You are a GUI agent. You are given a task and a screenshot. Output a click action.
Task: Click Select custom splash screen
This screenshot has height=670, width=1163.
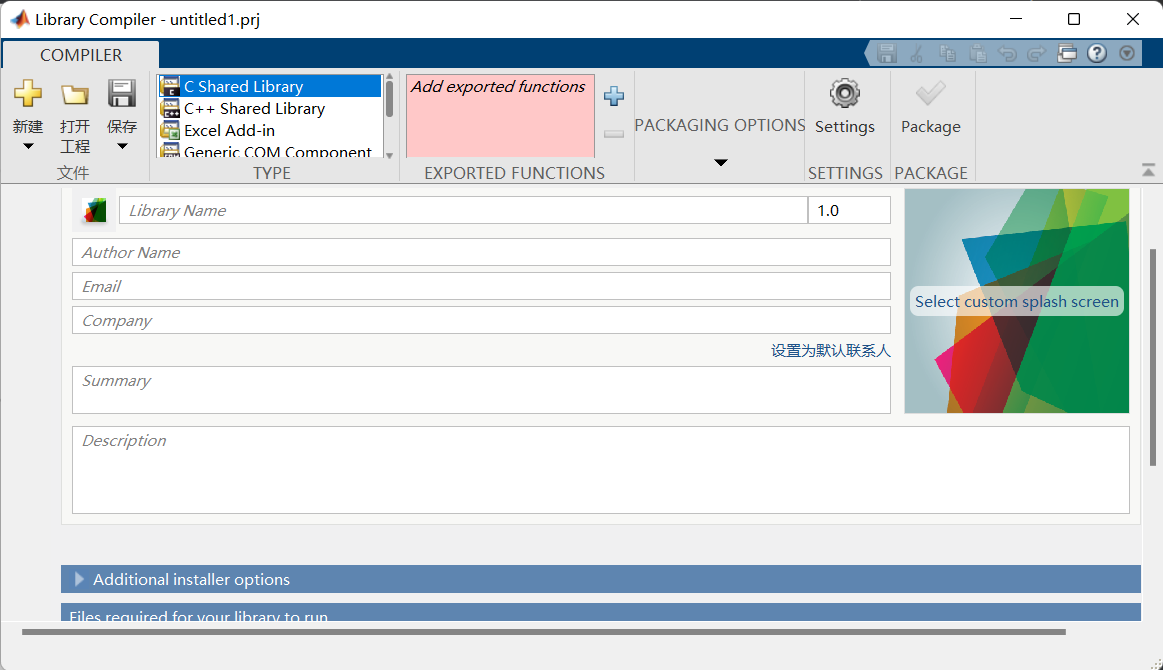click(1016, 301)
